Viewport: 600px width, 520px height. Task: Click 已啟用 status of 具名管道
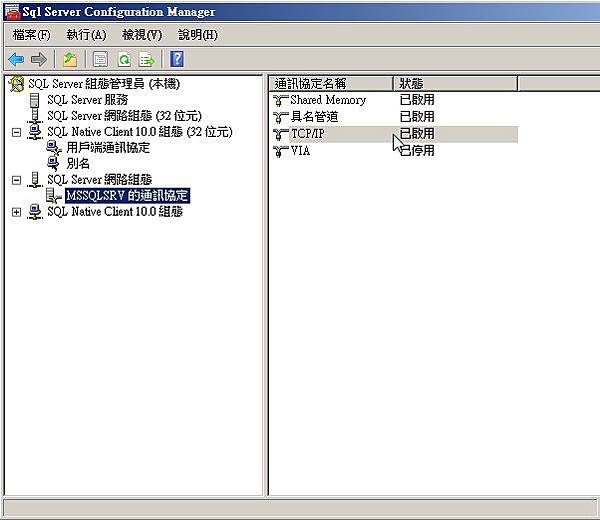[x=417, y=117]
